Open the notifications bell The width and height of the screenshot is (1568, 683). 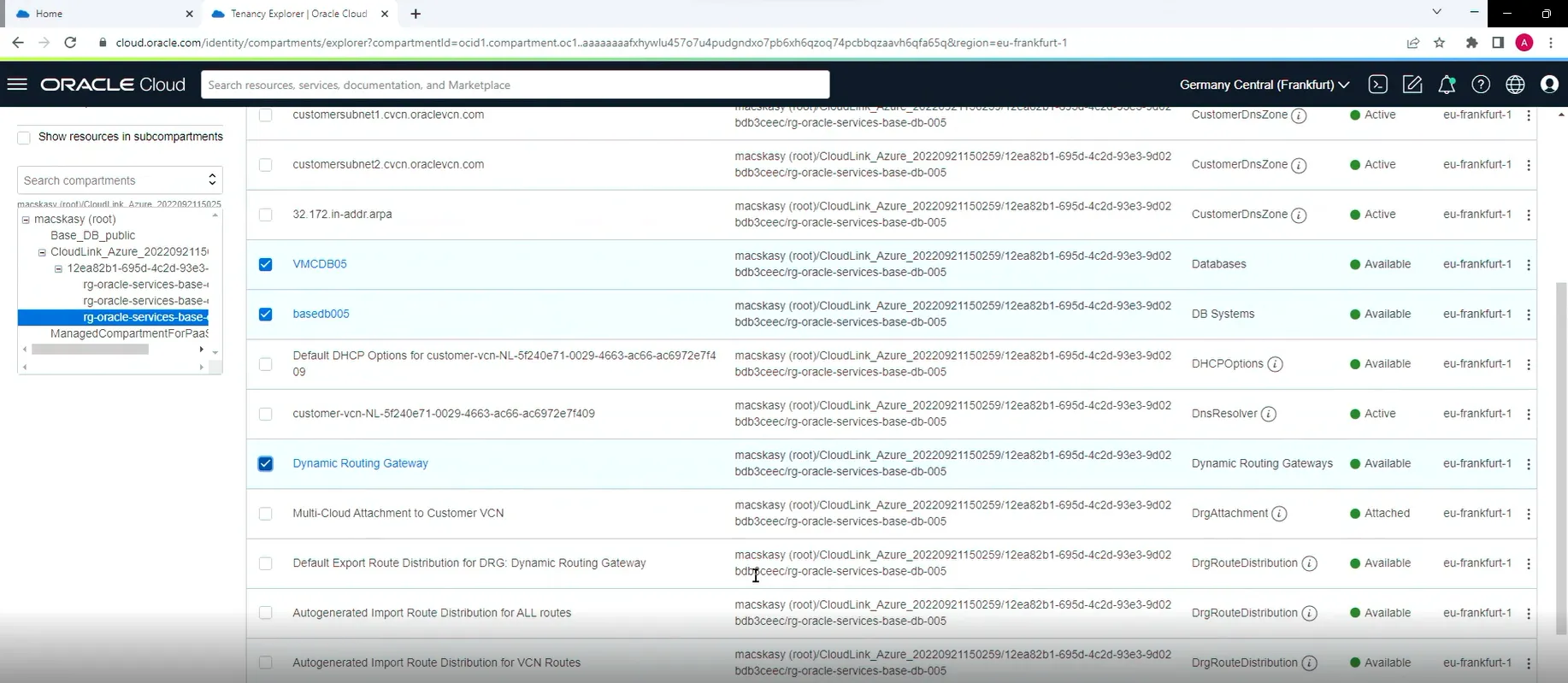(1447, 85)
